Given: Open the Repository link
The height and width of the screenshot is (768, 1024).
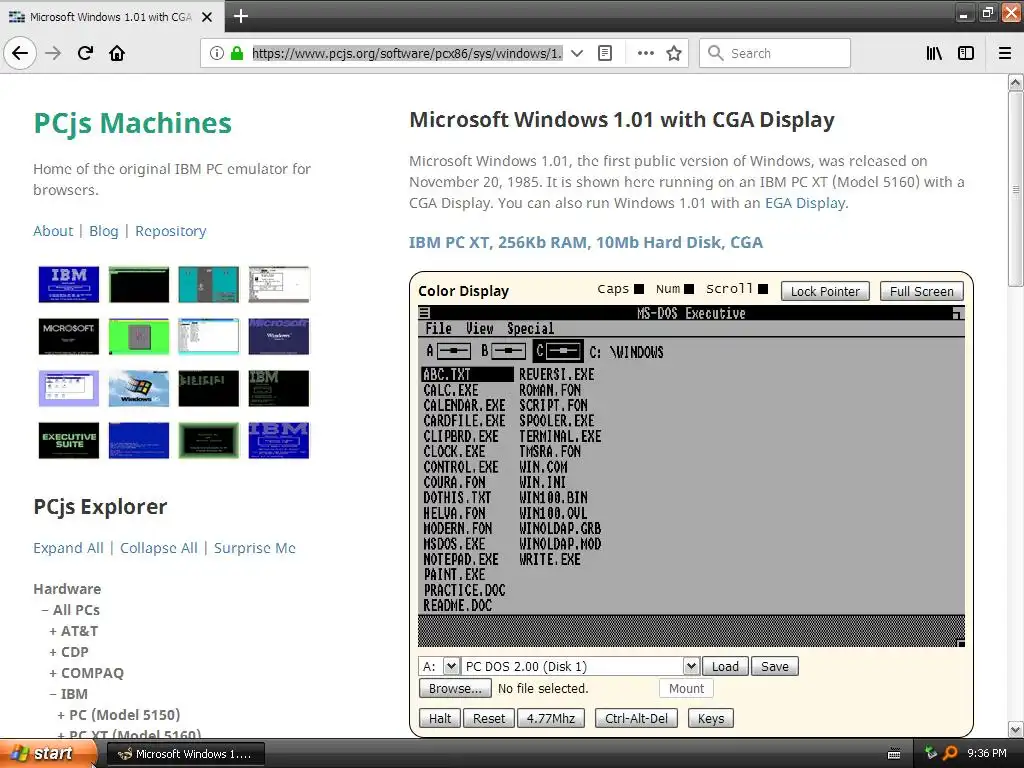Looking at the screenshot, I should tap(170, 231).
